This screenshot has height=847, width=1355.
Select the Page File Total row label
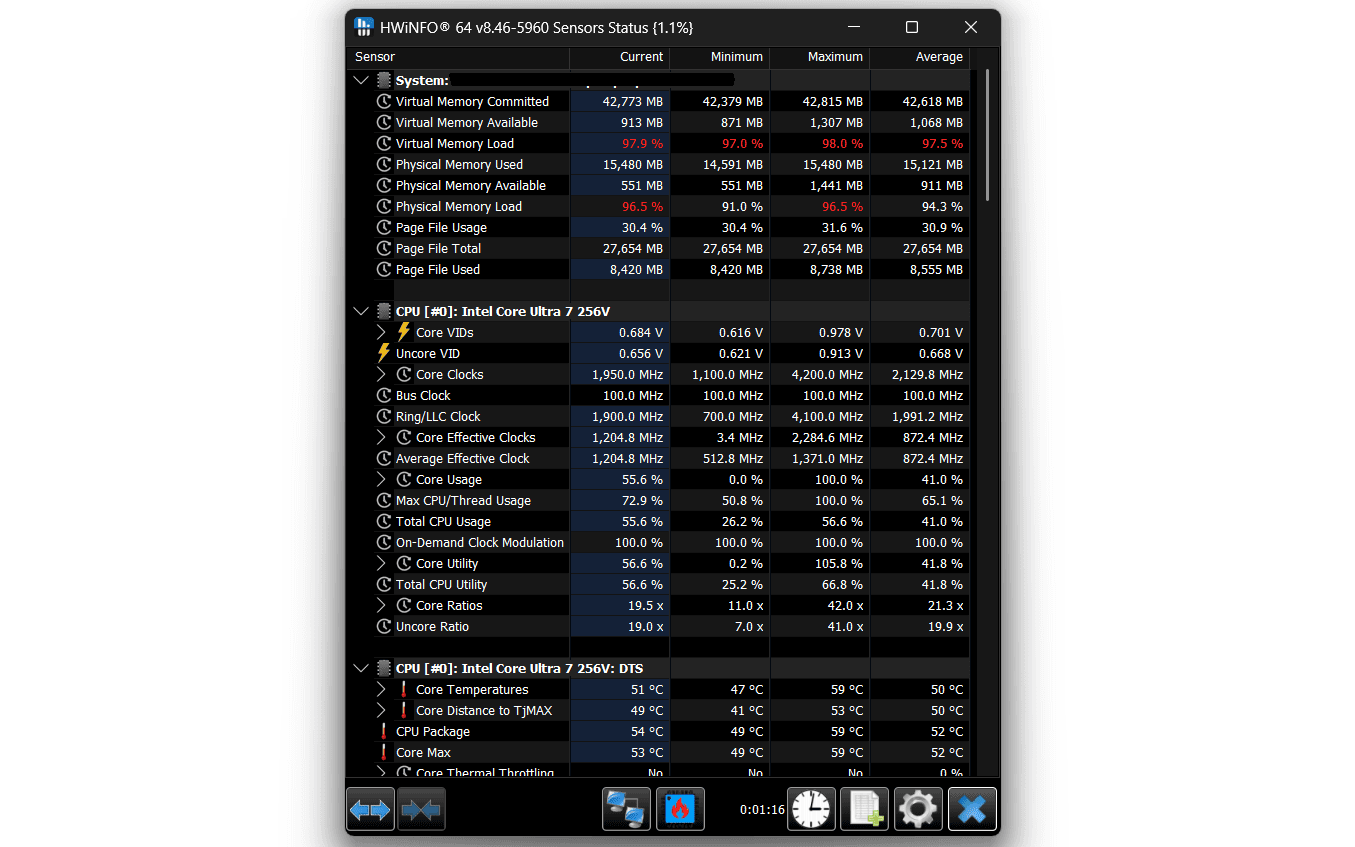click(438, 249)
